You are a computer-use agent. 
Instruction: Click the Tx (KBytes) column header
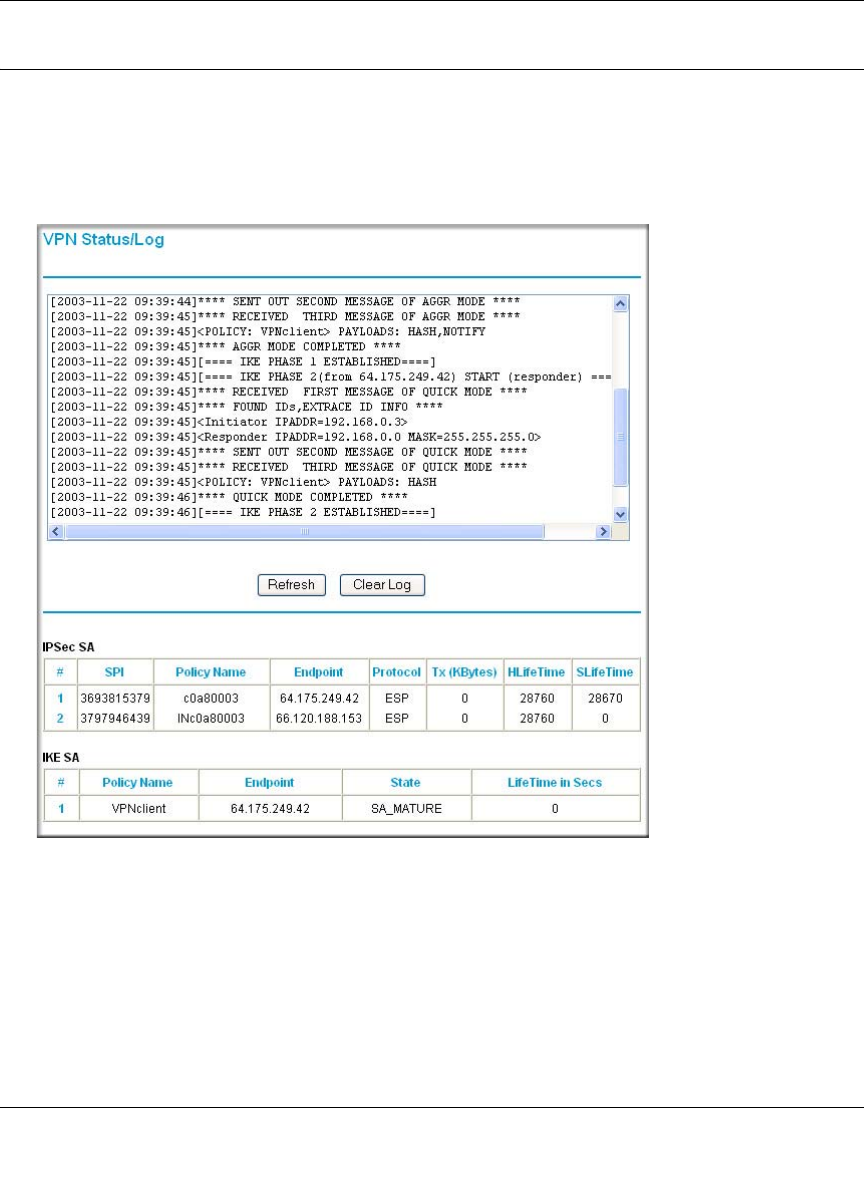point(464,672)
